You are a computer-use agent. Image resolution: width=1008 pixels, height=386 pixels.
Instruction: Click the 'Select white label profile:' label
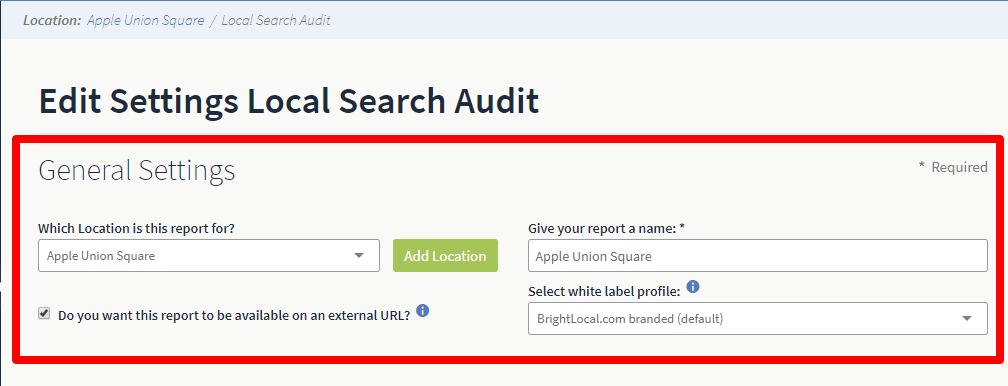(604, 291)
